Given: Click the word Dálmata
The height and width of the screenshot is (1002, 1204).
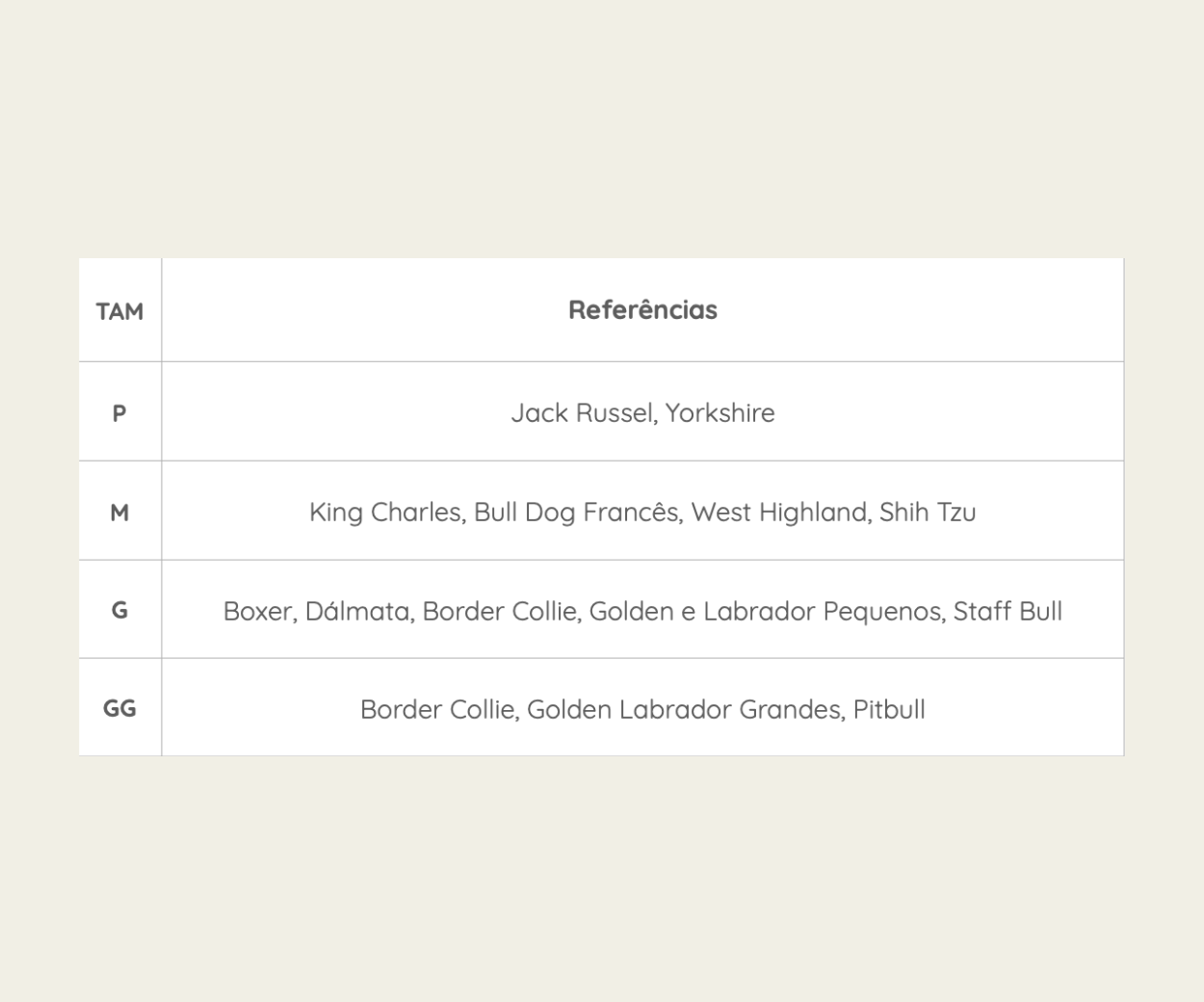Looking at the screenshot, I should tap(357, 612).
